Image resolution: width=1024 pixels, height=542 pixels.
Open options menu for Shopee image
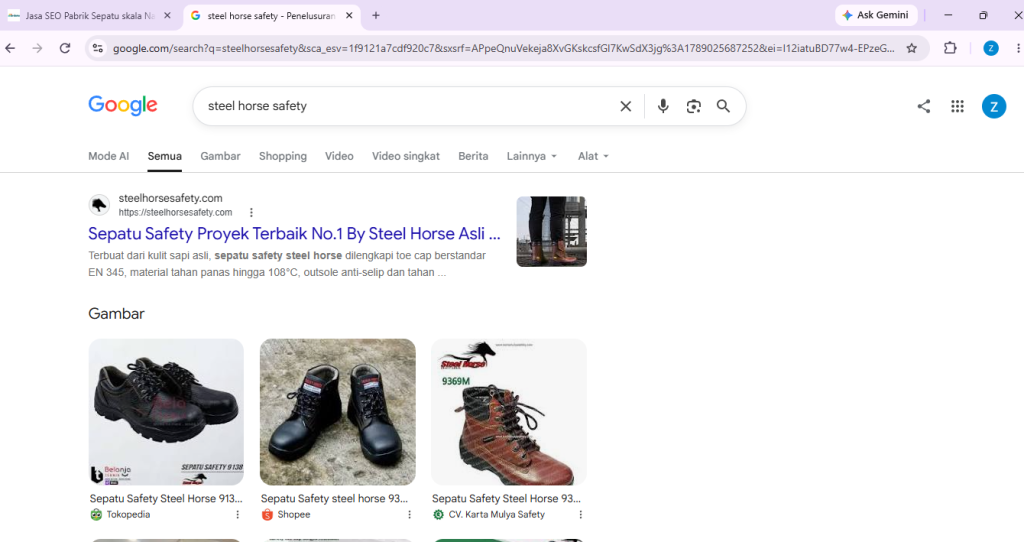(x=409, y=515)
